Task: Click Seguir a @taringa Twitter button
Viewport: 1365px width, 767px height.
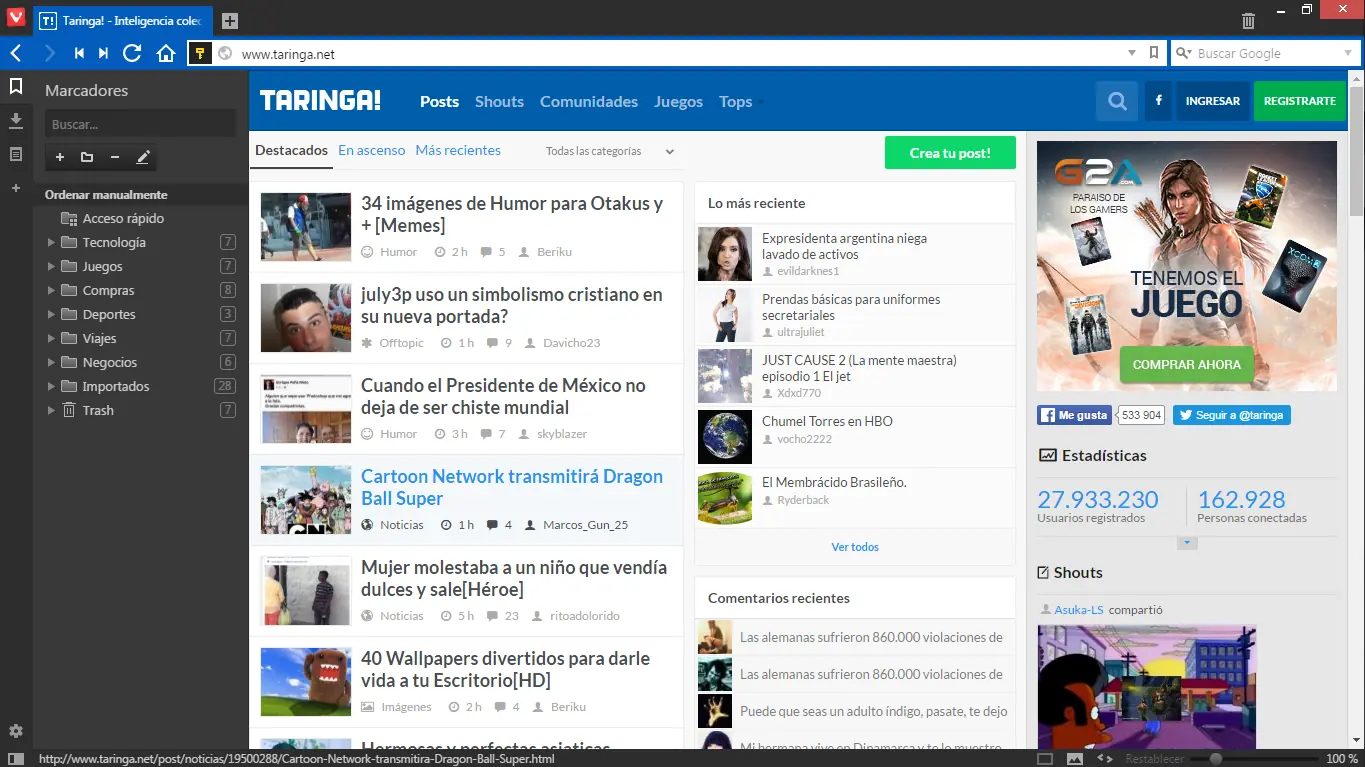Action: point(1232,415)
